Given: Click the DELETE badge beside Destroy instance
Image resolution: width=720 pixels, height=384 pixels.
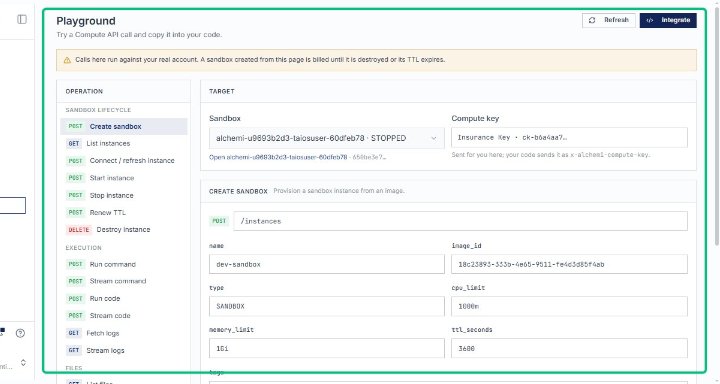Looking at the screenshot, I should click(x=79, y=230).
